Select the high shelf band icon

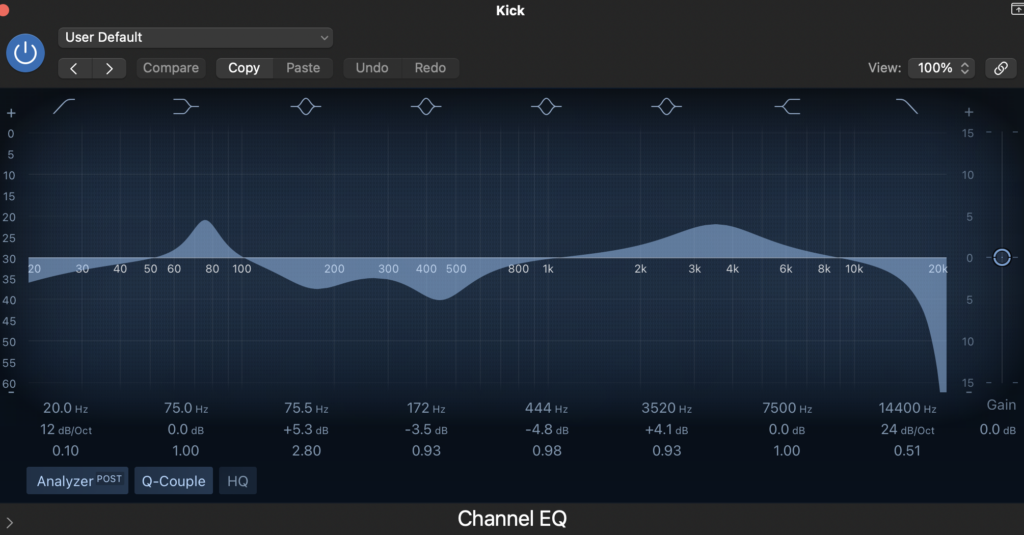787,106
